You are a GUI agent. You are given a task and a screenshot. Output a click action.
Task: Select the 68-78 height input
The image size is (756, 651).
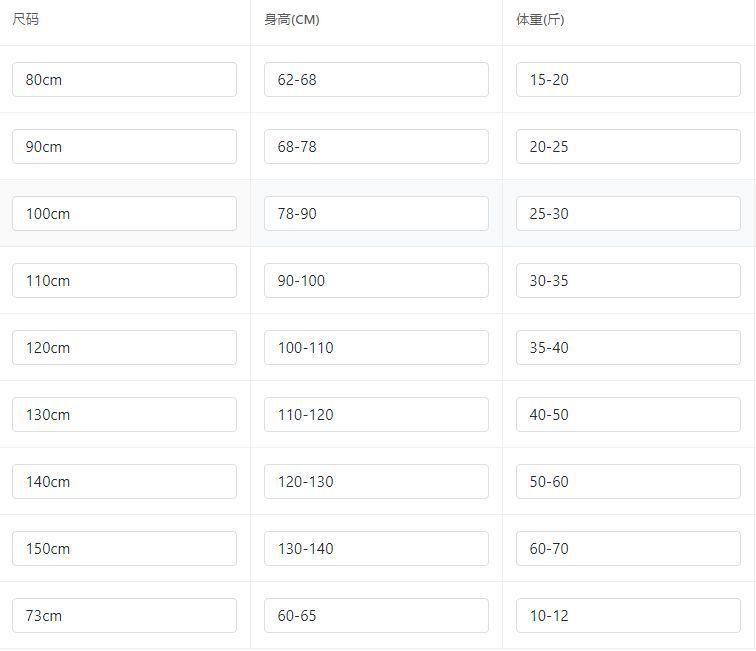click(x=376, y=147)
